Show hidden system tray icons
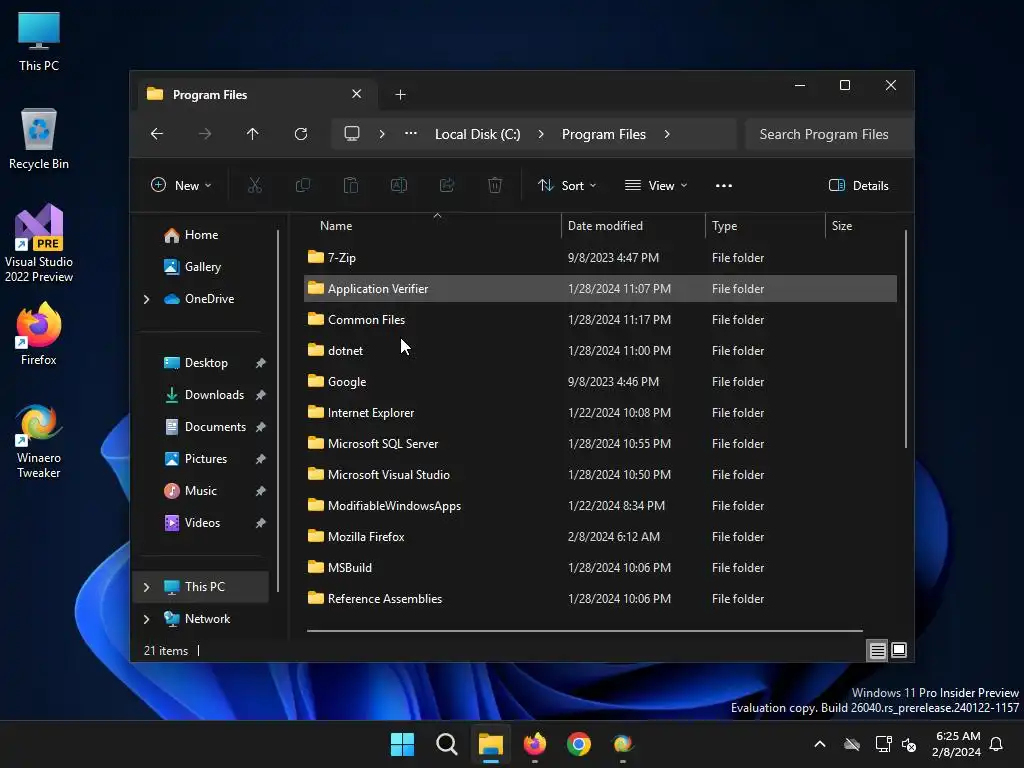The width and height of the screenshot is (1024, 768). (820, 744)
